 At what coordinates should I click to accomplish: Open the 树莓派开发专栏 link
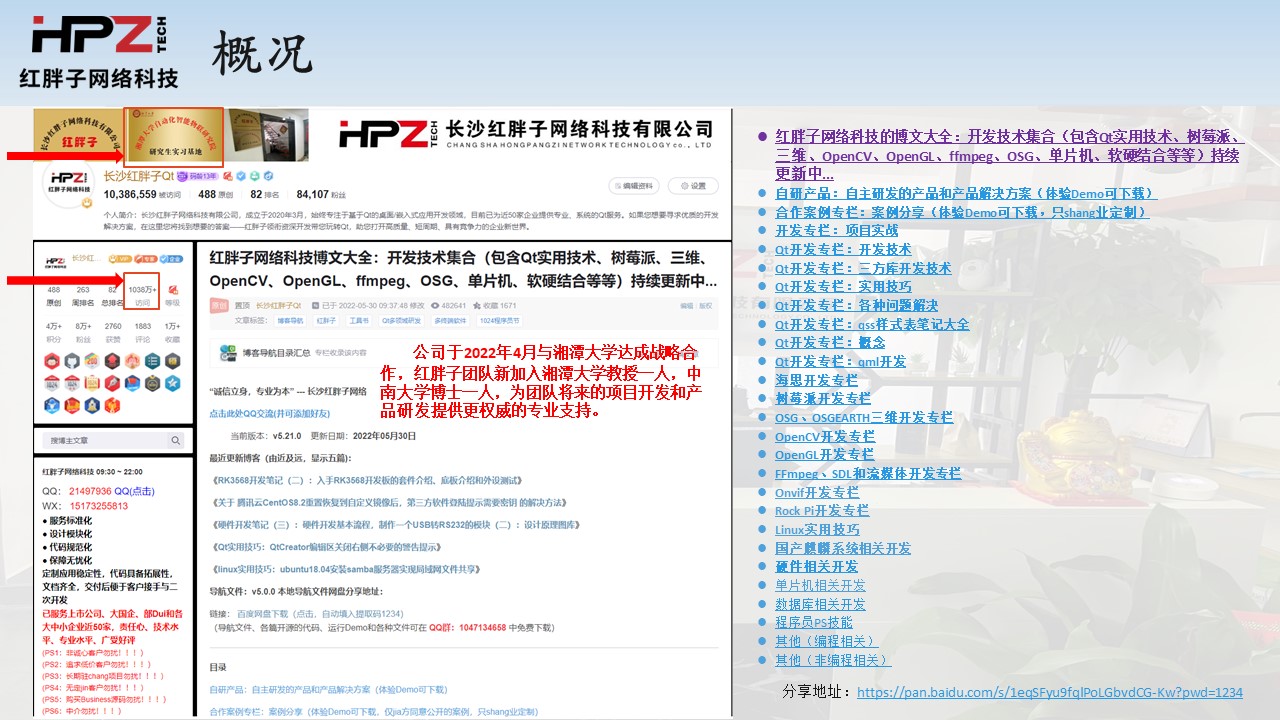[x=823, y=398]
